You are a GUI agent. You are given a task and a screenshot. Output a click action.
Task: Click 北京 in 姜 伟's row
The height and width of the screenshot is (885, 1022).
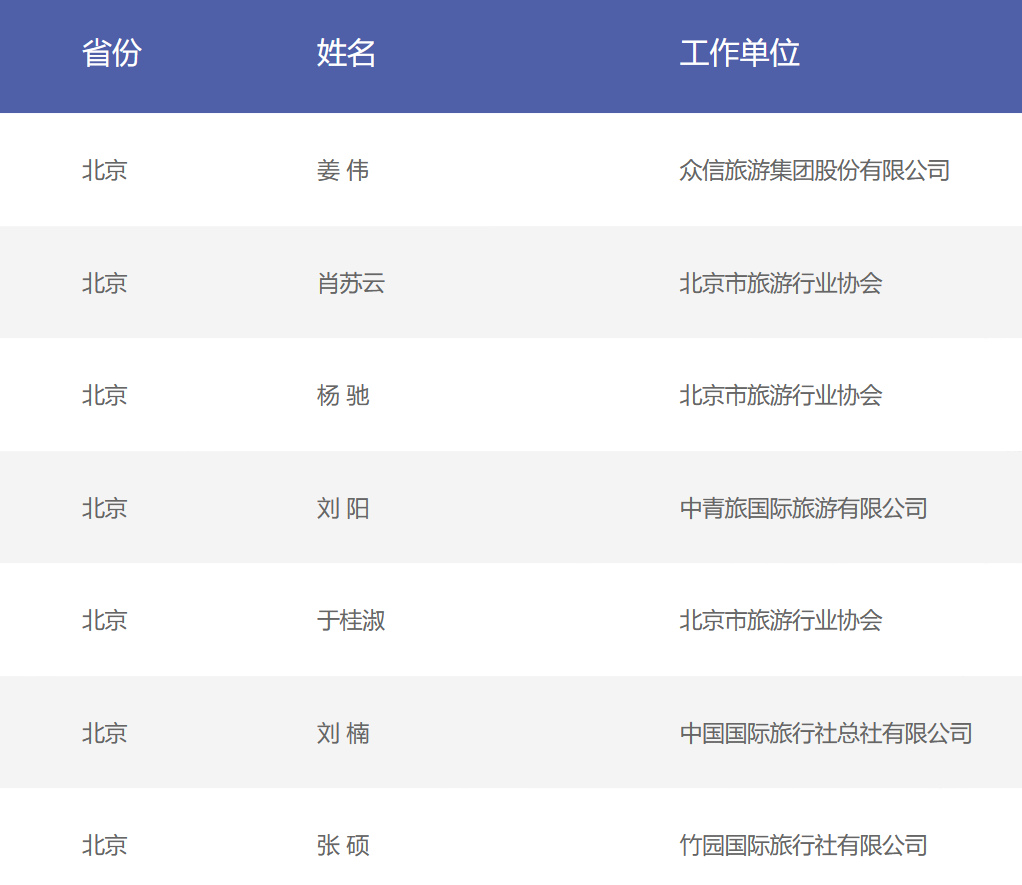(x=104, y=171)
